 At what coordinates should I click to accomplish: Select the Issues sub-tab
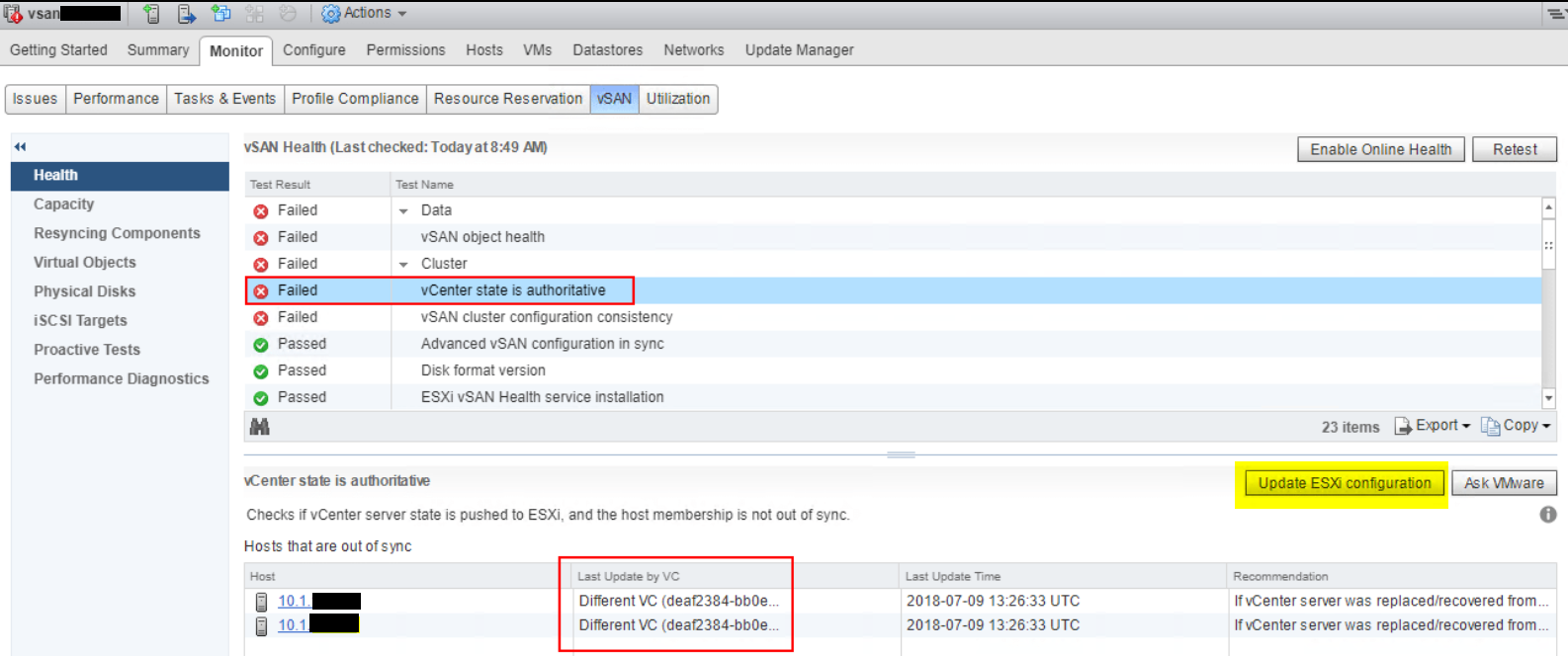click(36, 99)
